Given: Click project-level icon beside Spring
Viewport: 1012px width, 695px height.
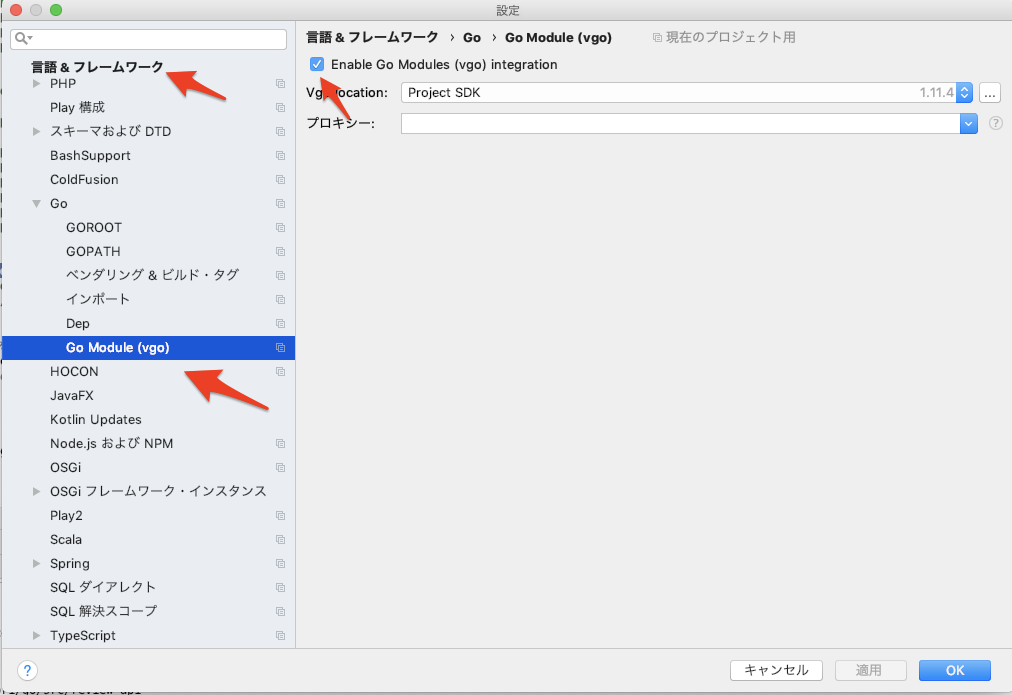Looking at the screenshot, I should pyautogui.click(x=280, y=563).
